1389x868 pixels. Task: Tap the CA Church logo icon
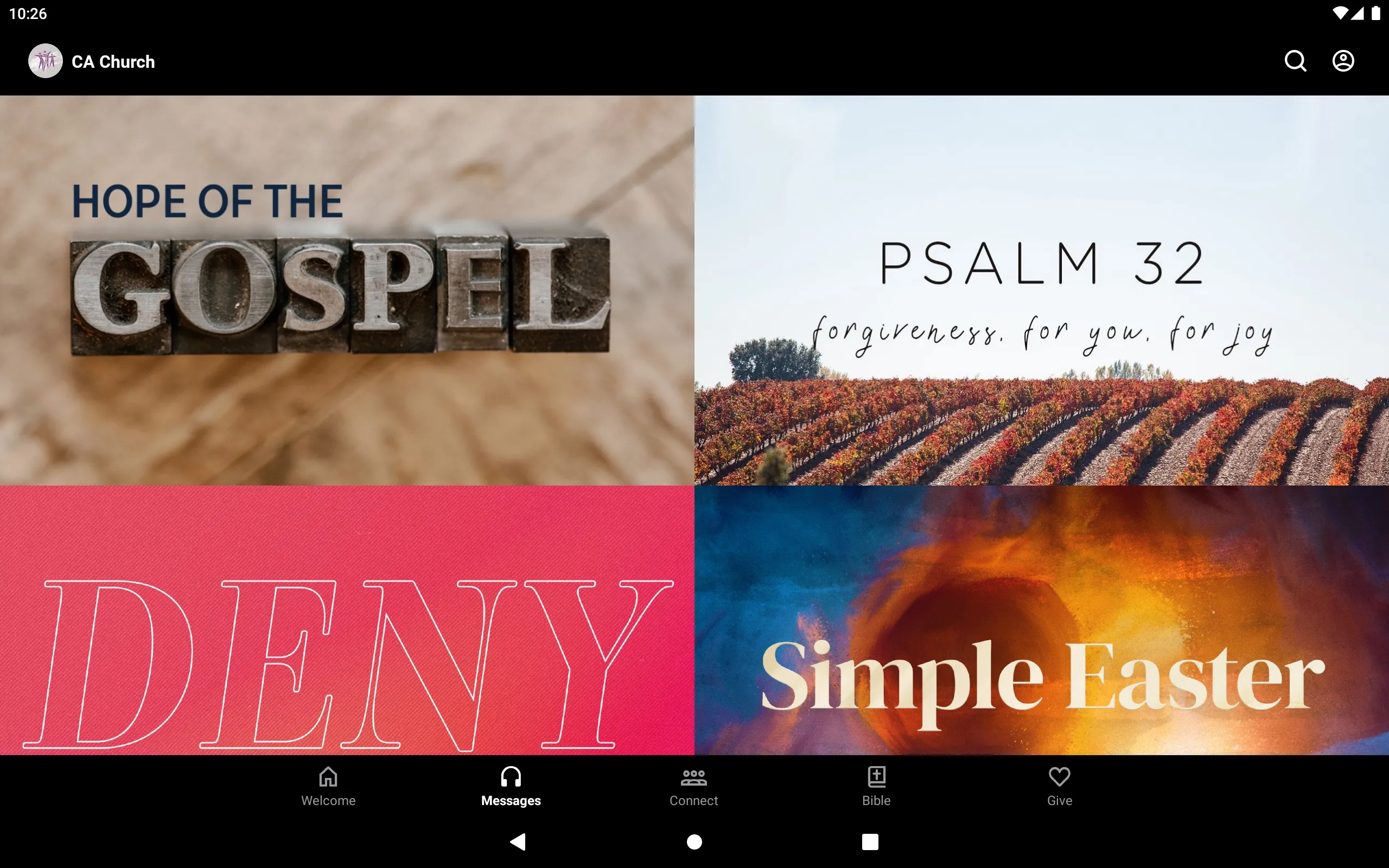tap(45, 61)
